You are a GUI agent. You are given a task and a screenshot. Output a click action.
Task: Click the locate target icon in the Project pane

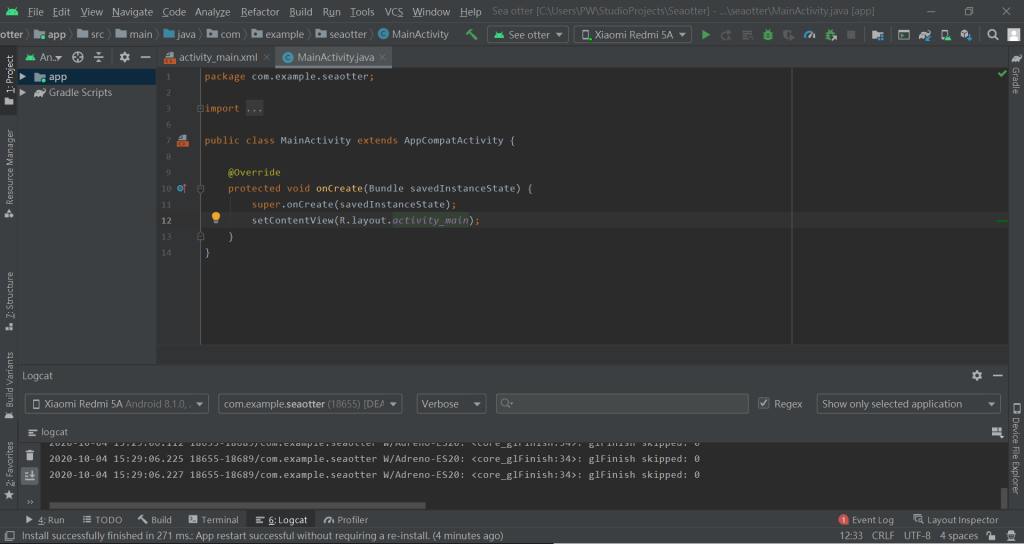(78, 57)
